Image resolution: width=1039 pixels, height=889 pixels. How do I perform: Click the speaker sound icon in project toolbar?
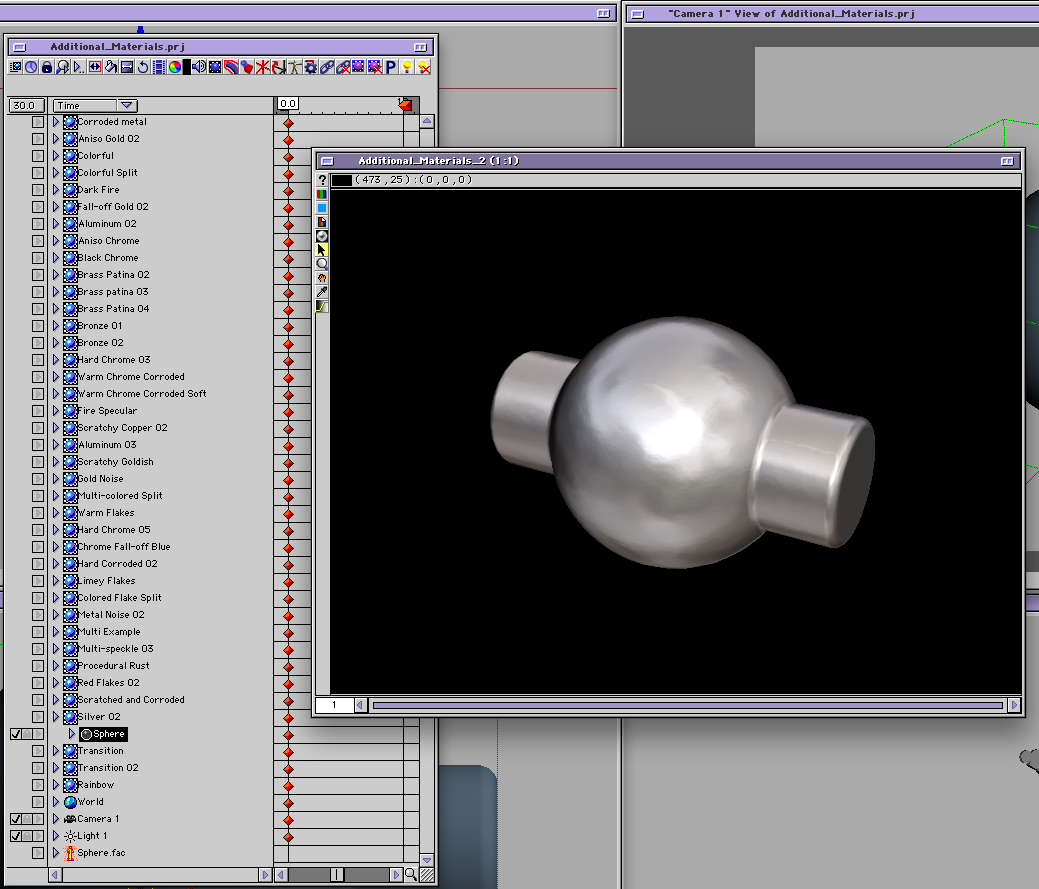click(199, 67)
